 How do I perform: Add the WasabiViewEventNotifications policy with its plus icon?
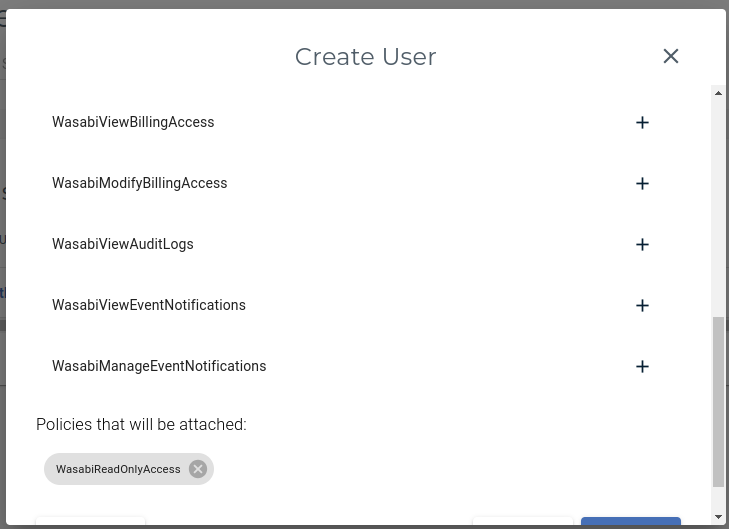tap(642, 305)
